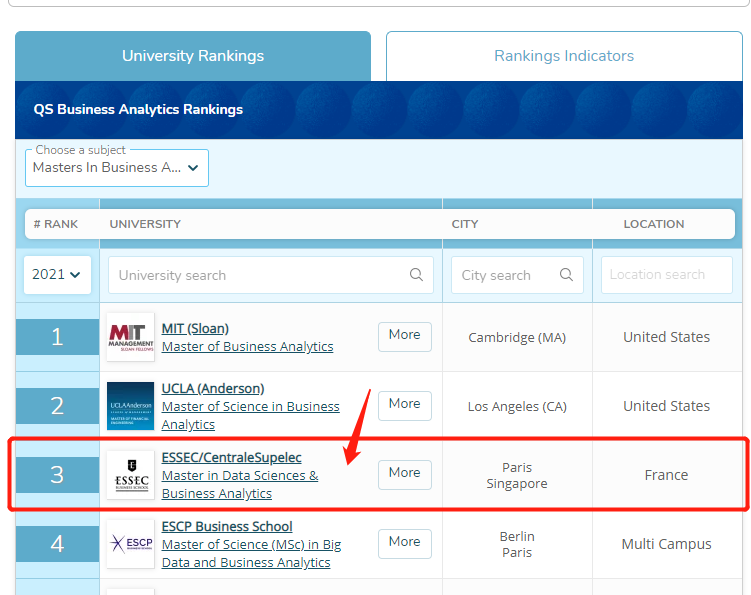751x595 pixels.
Task: Click More button for ESCP Business School
Action: tap(405, 544)
